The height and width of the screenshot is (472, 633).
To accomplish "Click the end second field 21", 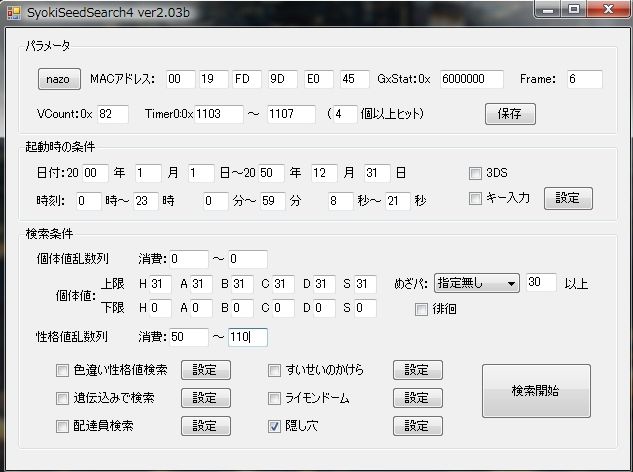I will pos(398,201).
